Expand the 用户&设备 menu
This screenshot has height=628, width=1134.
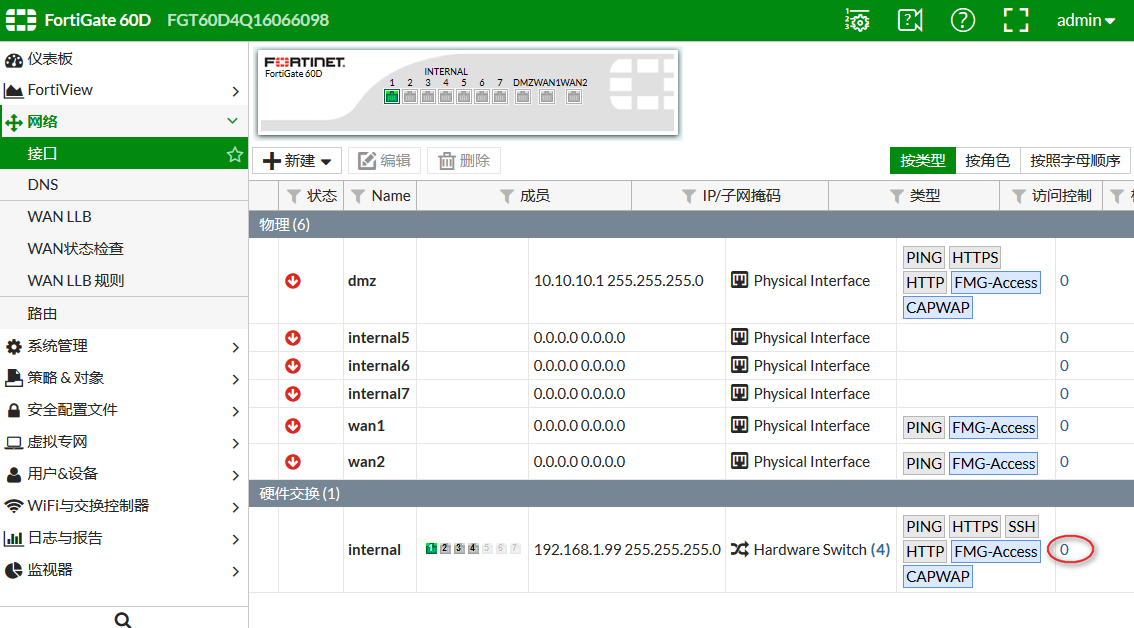(x=124, y=474)
